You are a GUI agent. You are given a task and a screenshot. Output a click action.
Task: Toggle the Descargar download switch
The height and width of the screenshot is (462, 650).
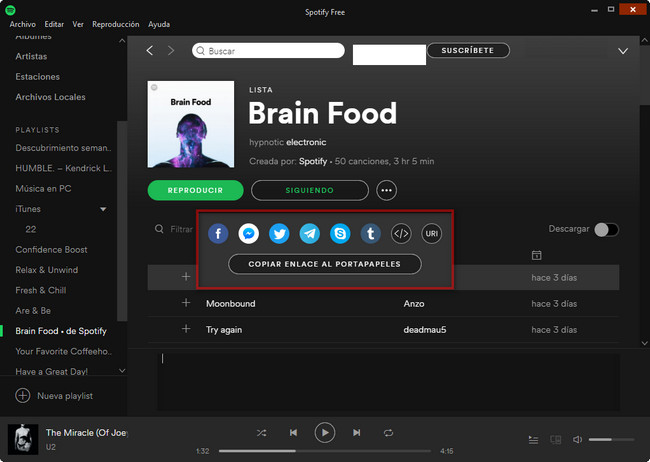pyautogui.click(x=606, y=229)
